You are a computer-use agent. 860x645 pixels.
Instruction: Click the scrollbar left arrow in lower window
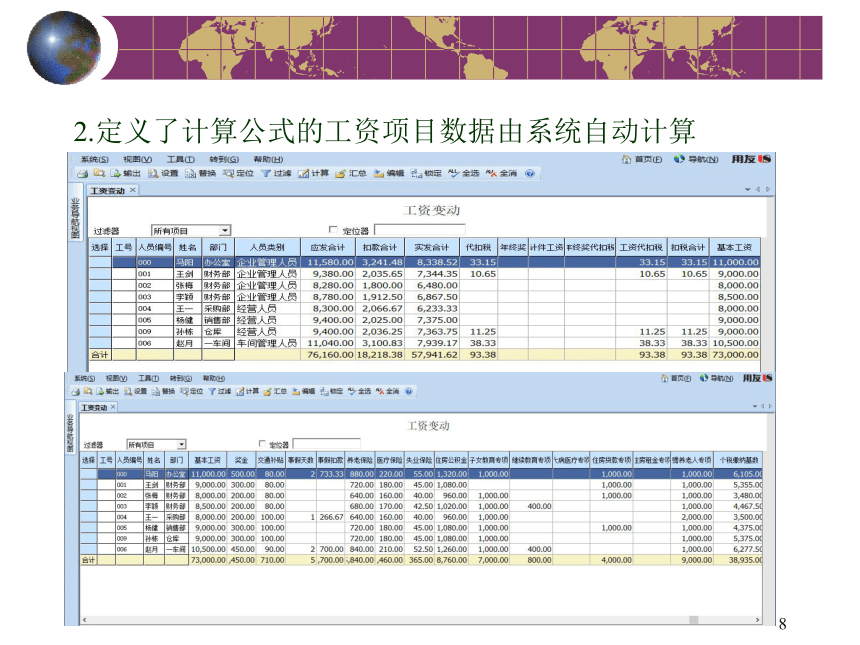click(84, 620)
